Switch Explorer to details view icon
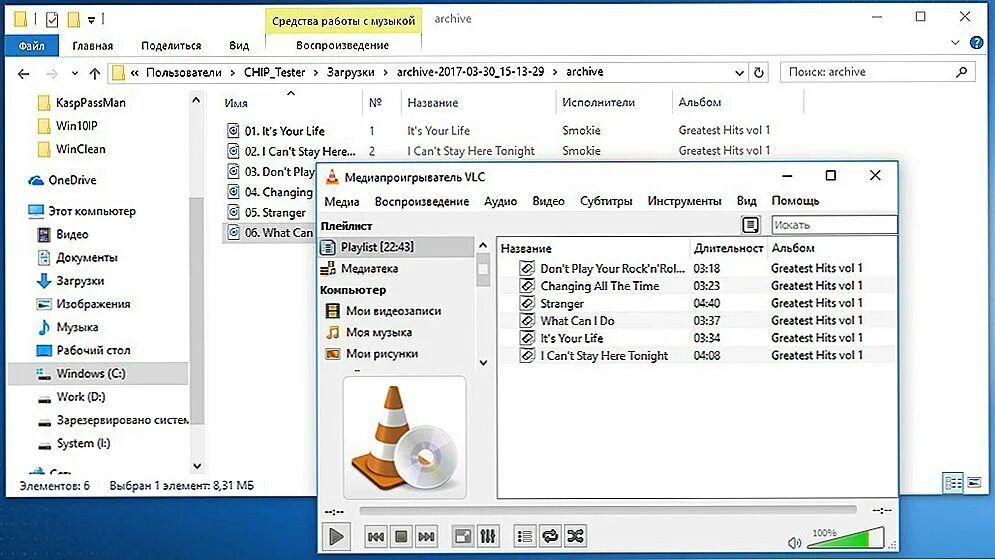 (x=953, y=483)
